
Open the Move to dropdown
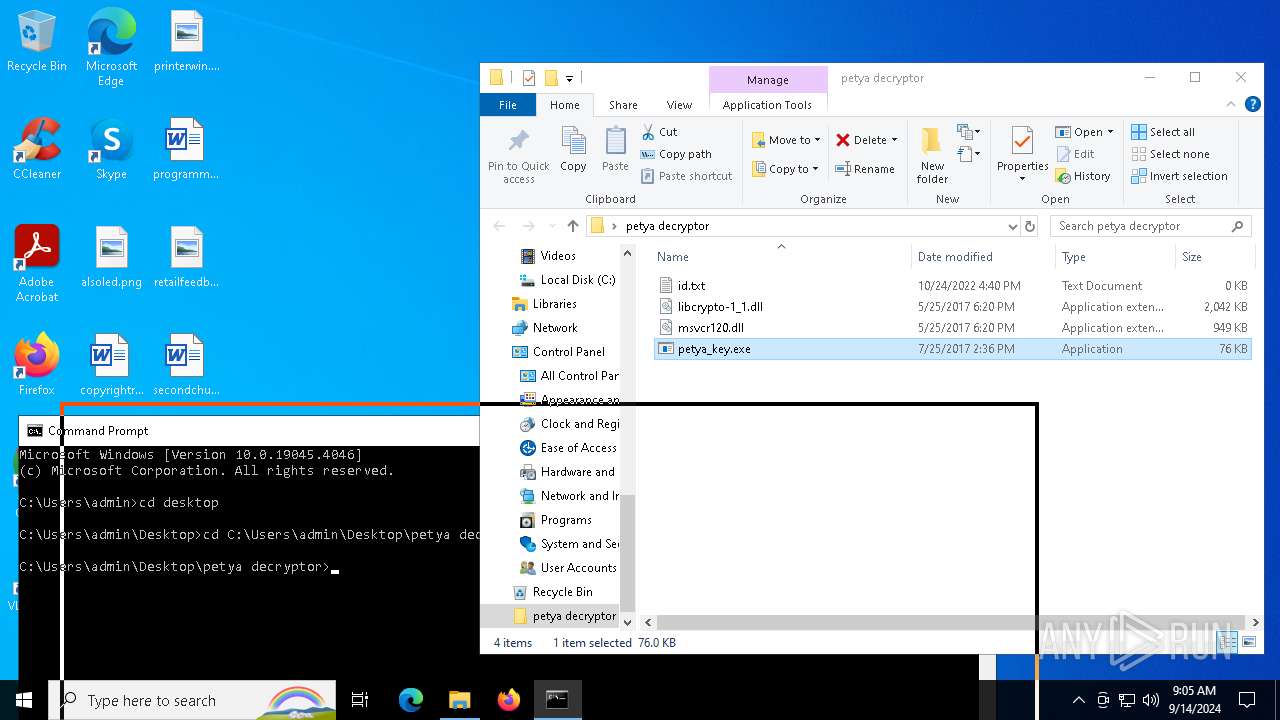787,140
